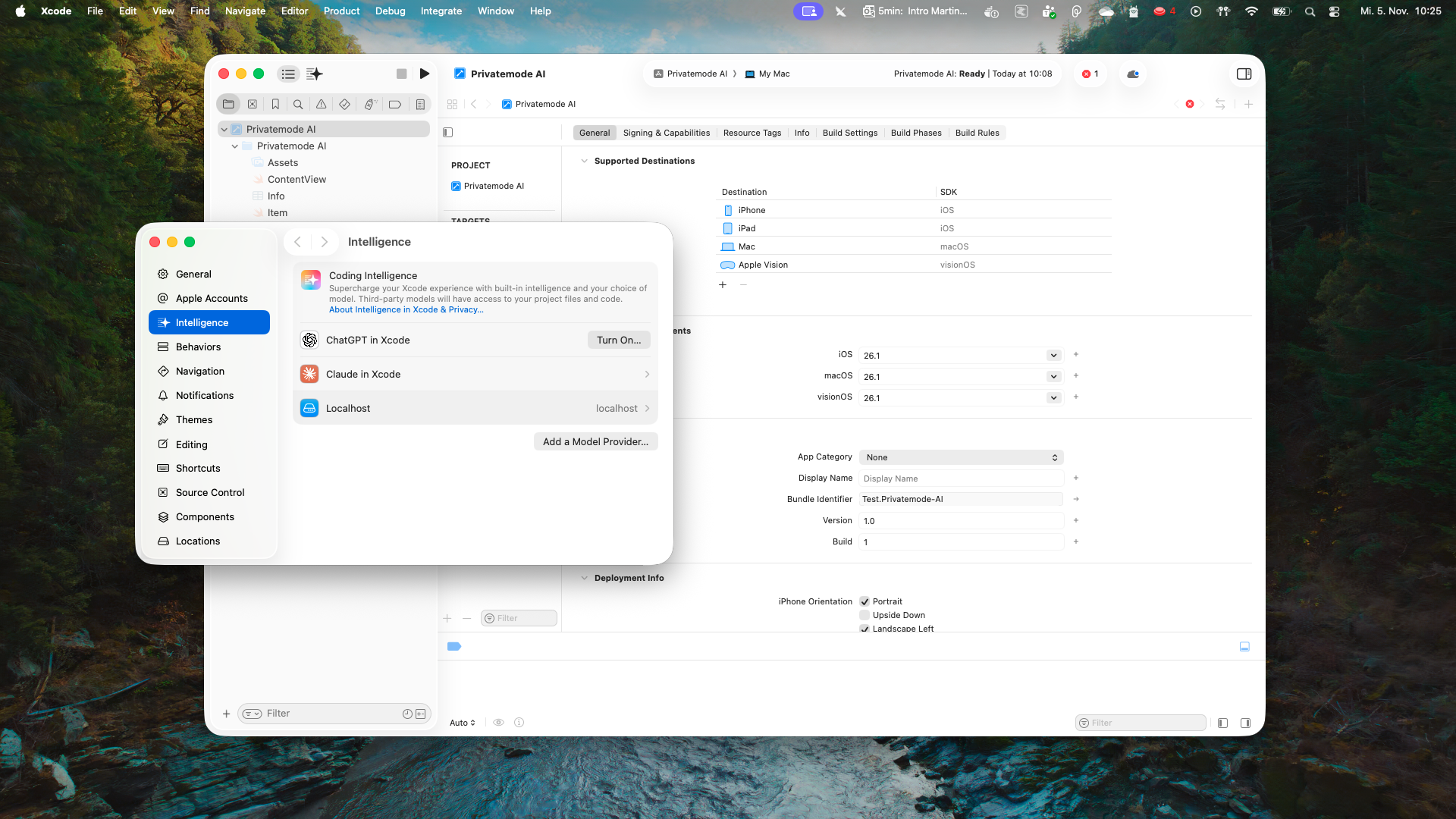Image resolution: width=1456 pixels, height=819 pixels.
Task: Open the Localhost model provider row
Action: click(475, 409)
